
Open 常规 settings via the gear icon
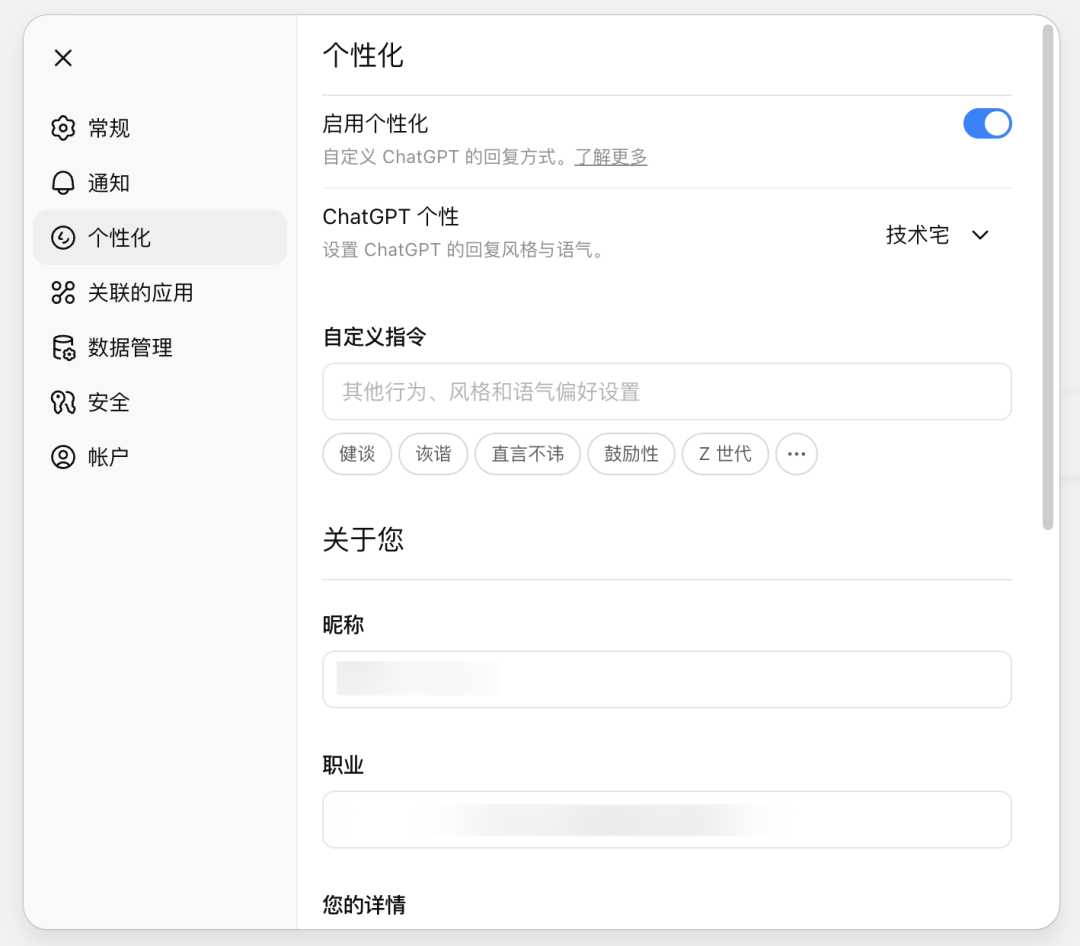point(62,128)
